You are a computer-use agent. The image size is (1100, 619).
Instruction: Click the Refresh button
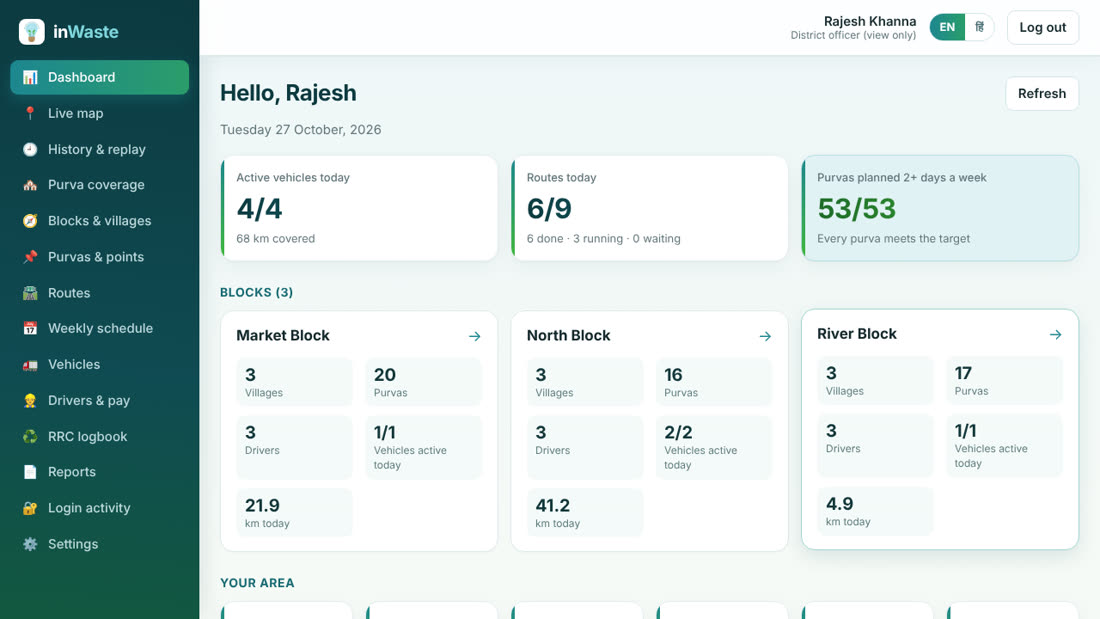point(1042,93)
